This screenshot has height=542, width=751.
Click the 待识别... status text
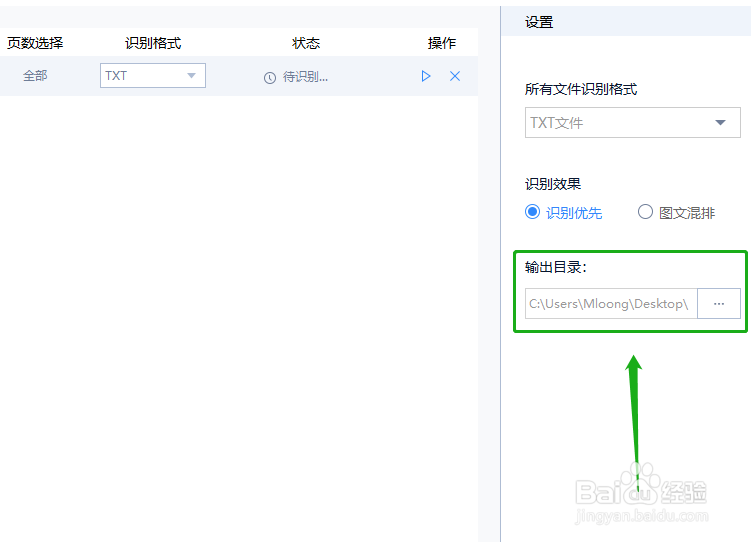[305, 77]
